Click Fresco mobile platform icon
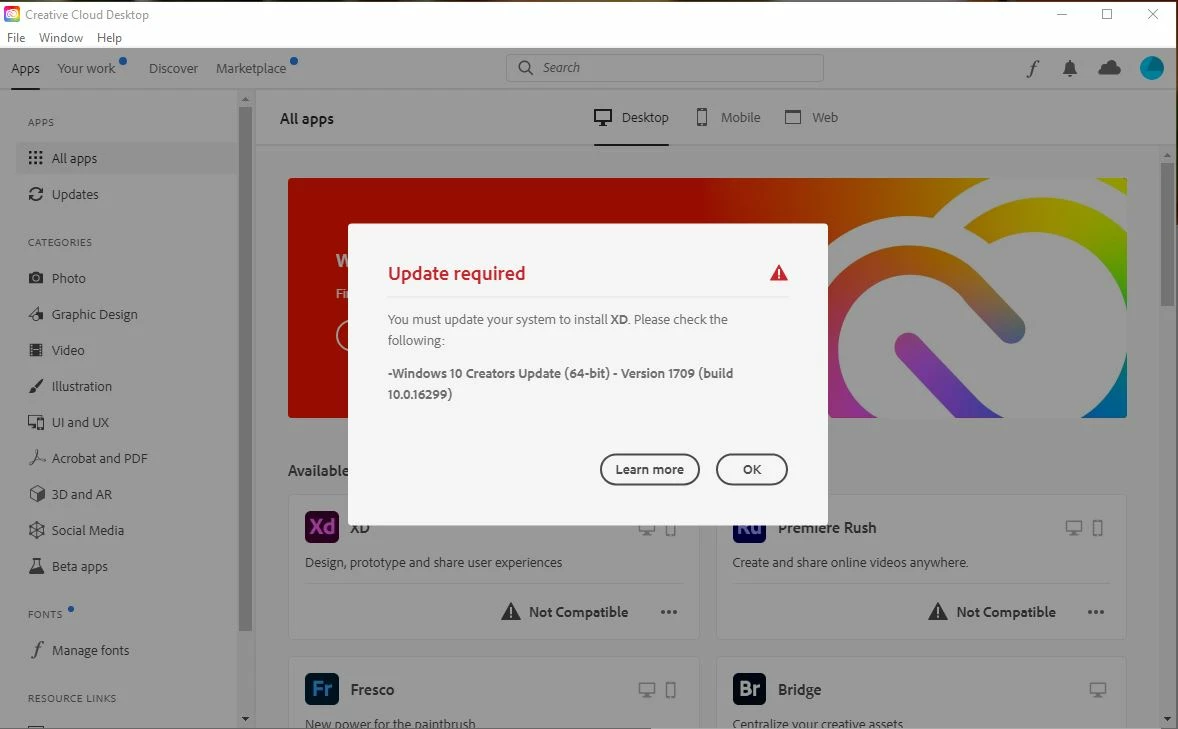Viewport: 1178px width, 729px height. tap(671, 689)
